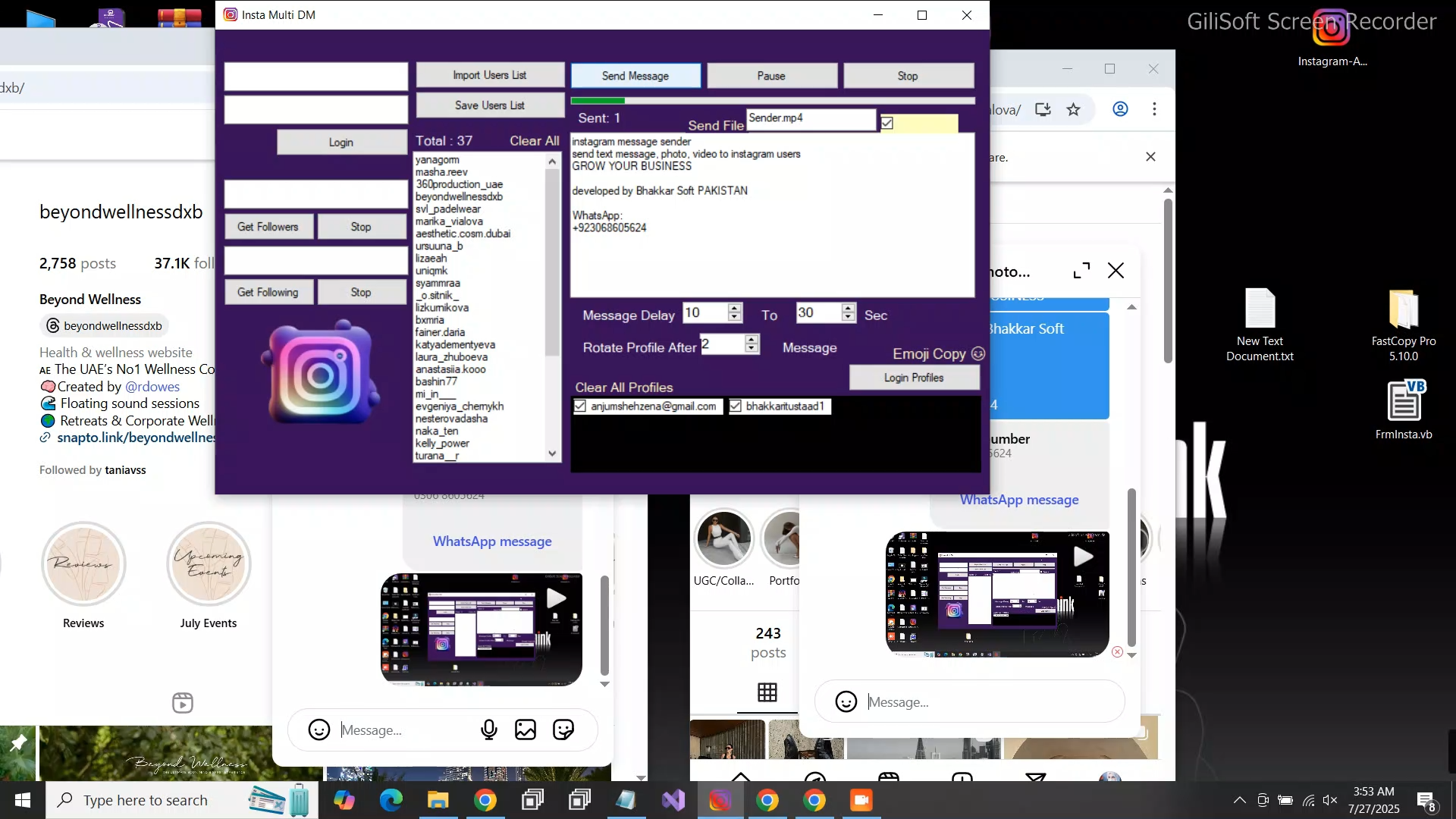Click the sticker icon in message bar
Viewport: 1456px width, 819px height.
[563, 730]
